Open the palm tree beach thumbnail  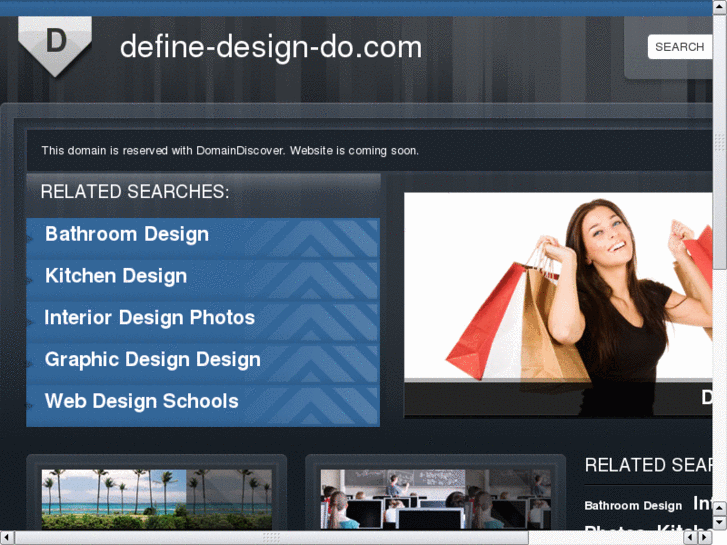157,500
